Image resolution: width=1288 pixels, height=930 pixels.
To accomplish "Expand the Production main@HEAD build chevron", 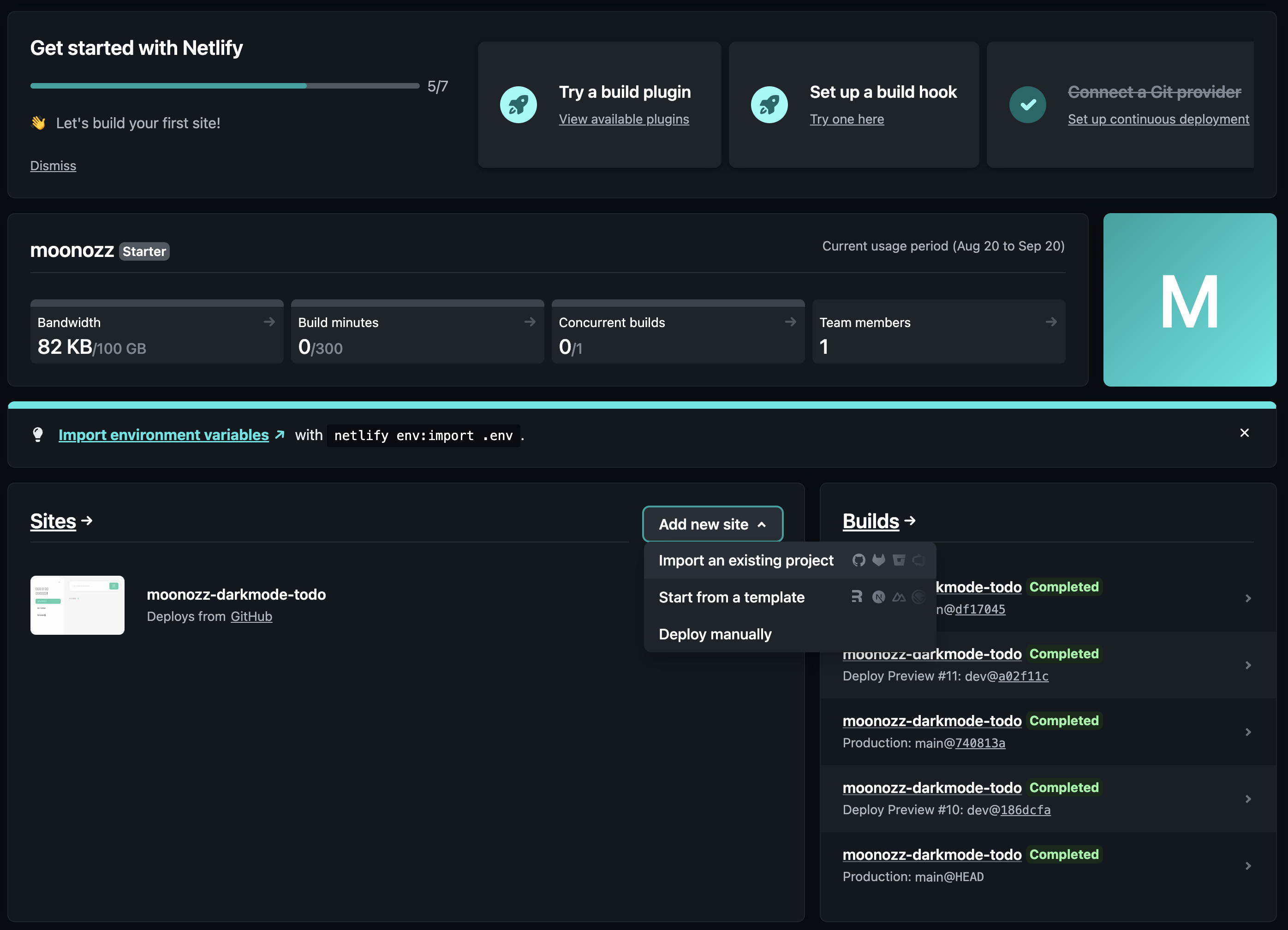I will pyautogui.click(x=1248, y=866).
